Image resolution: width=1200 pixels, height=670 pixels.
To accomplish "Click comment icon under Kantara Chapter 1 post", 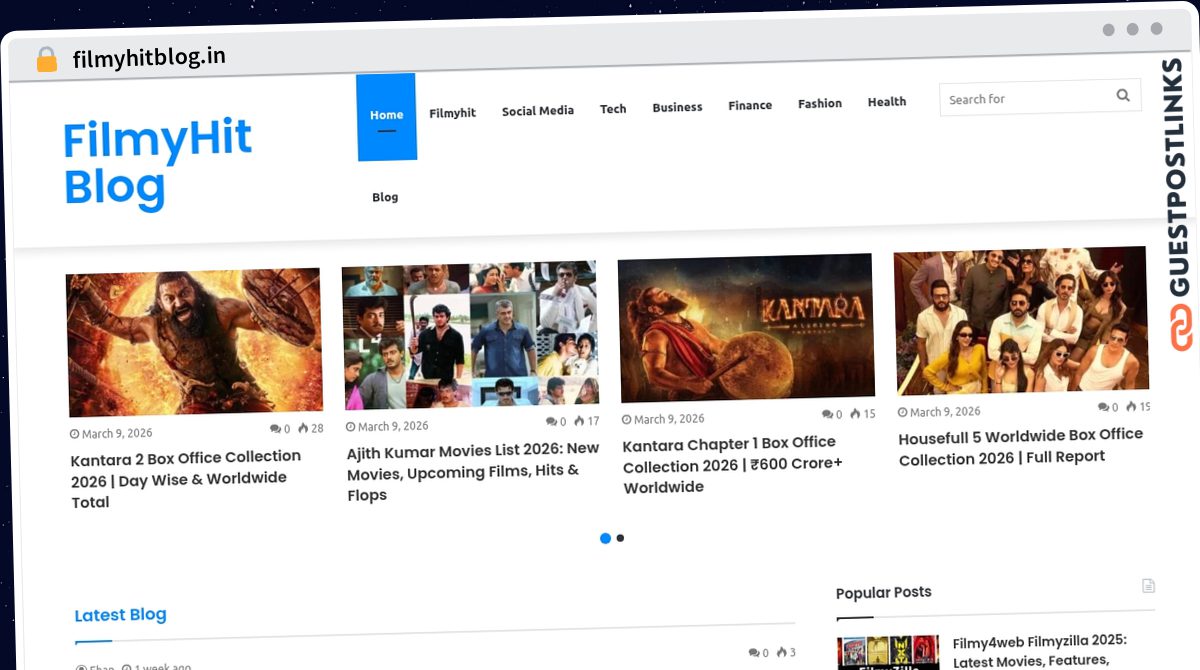I will click(x=827, y=414).
